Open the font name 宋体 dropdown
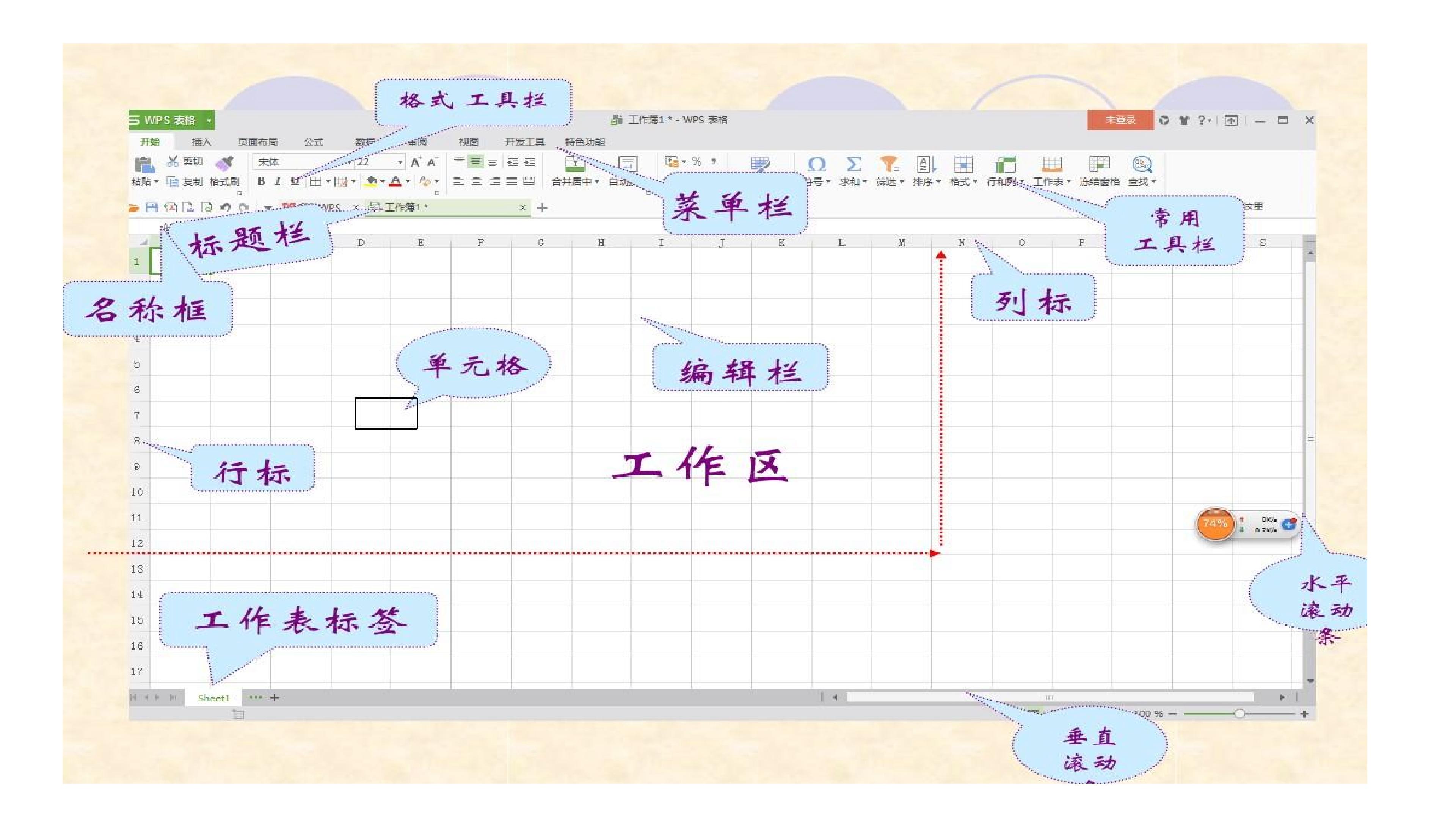 pos(349,162)
